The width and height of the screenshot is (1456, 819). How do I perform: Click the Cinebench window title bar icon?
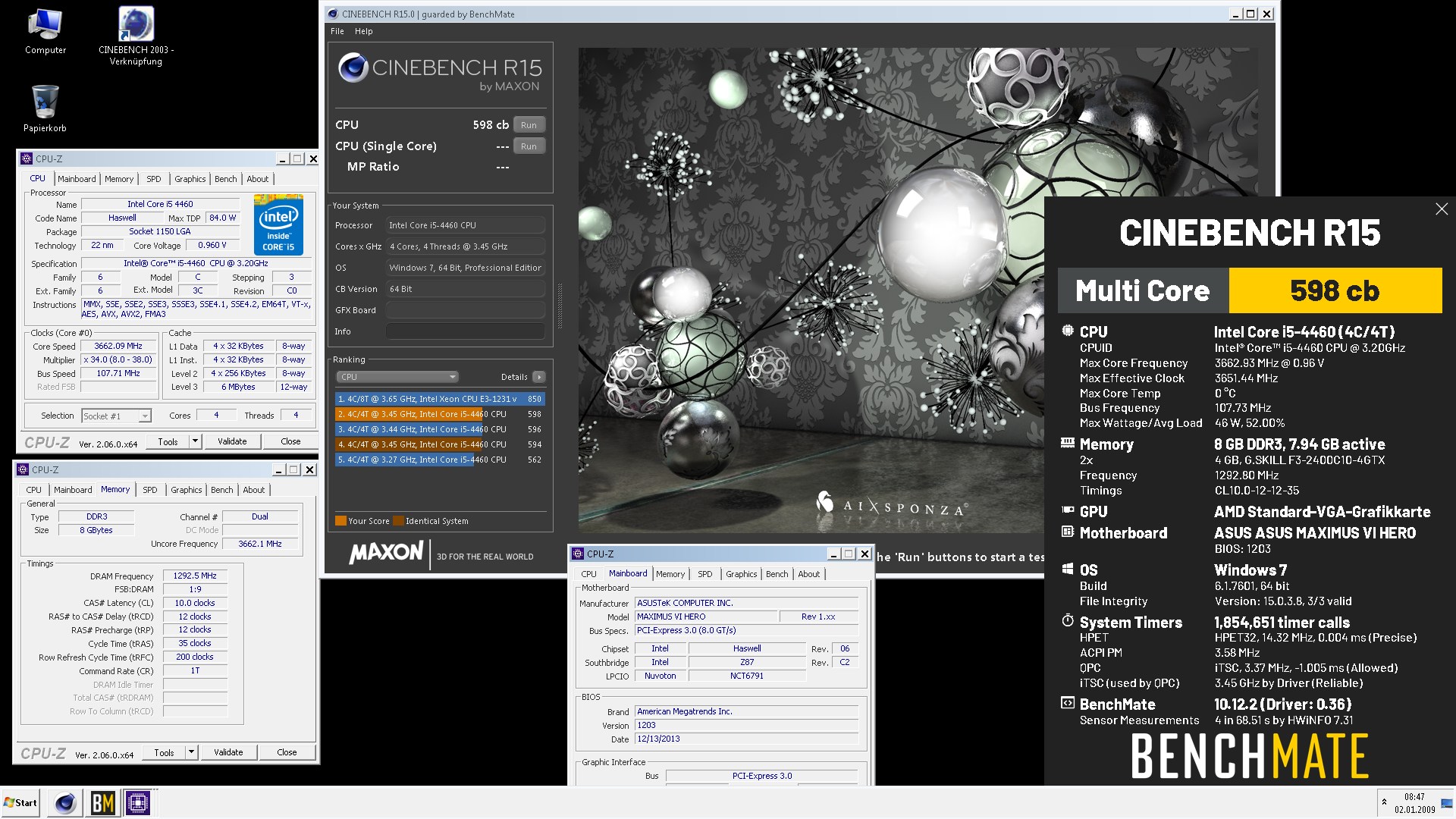click(332, 14)
